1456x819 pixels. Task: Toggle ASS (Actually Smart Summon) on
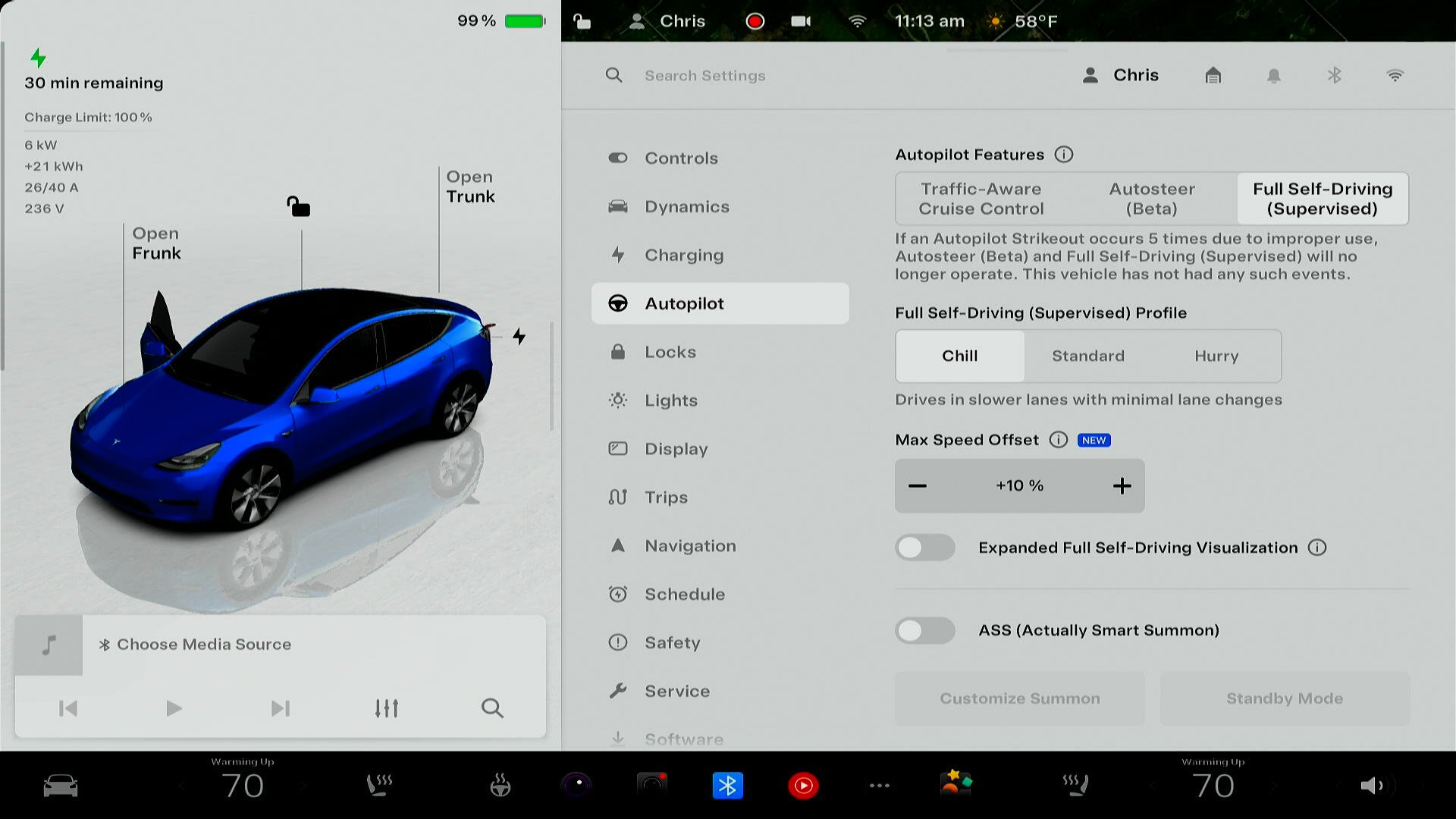[x=925, y=630]
